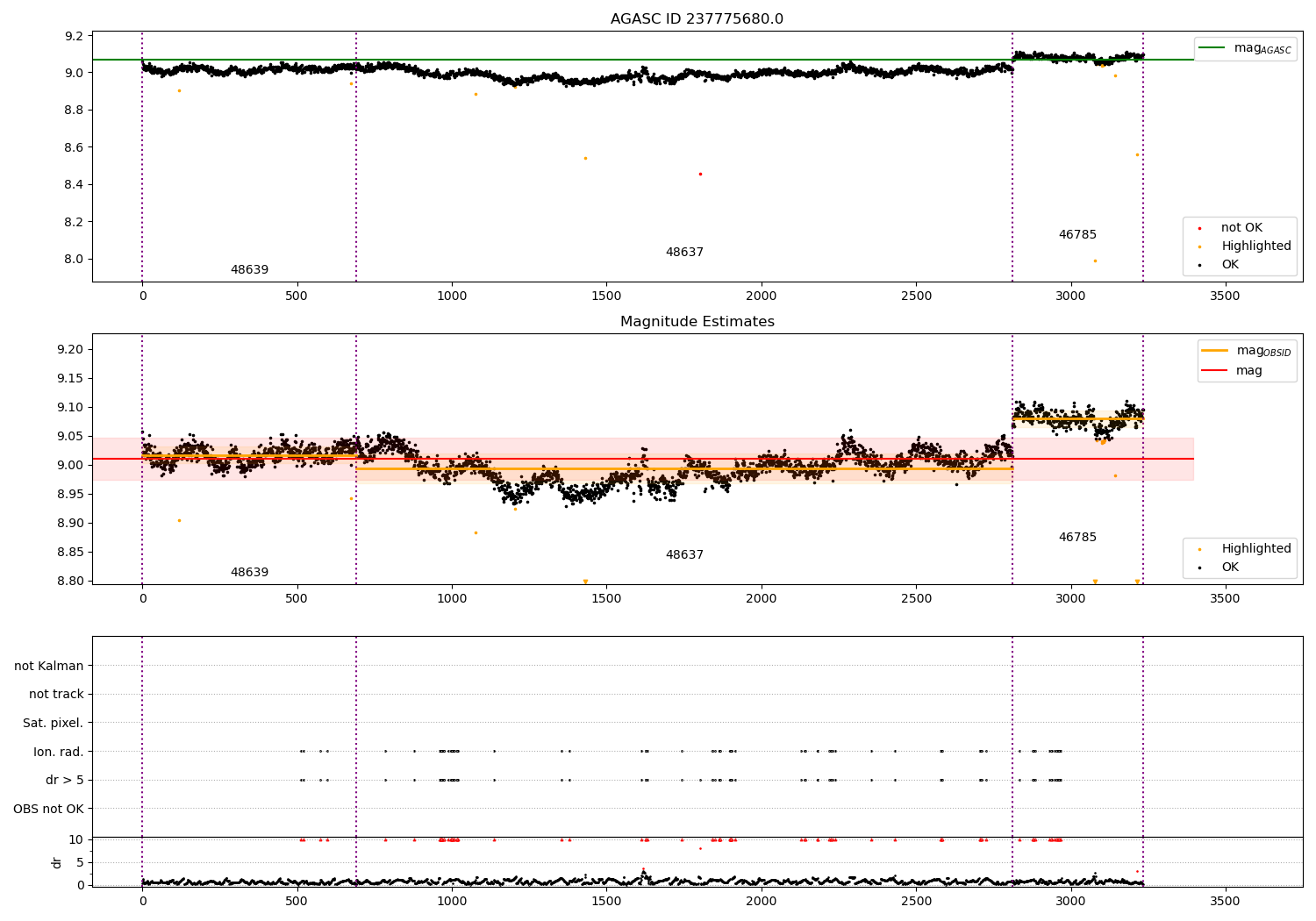Click the "Sat. pixel." axis label
Image resolution: width=1316 pixels, height=921 pixels.
pyautogui.click(x=54, y=723)
